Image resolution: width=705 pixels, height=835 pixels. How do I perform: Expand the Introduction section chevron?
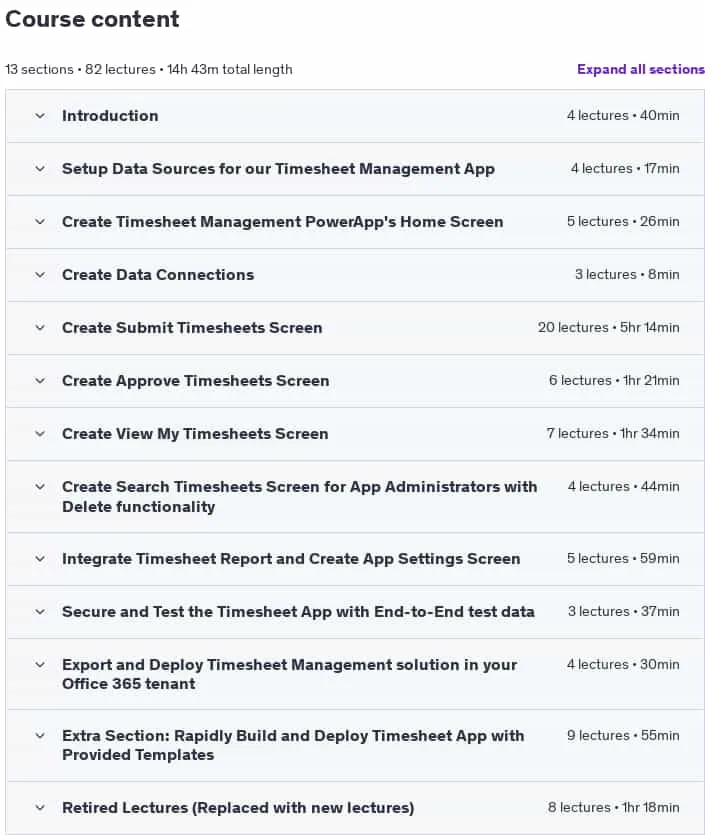pos(40,116)
